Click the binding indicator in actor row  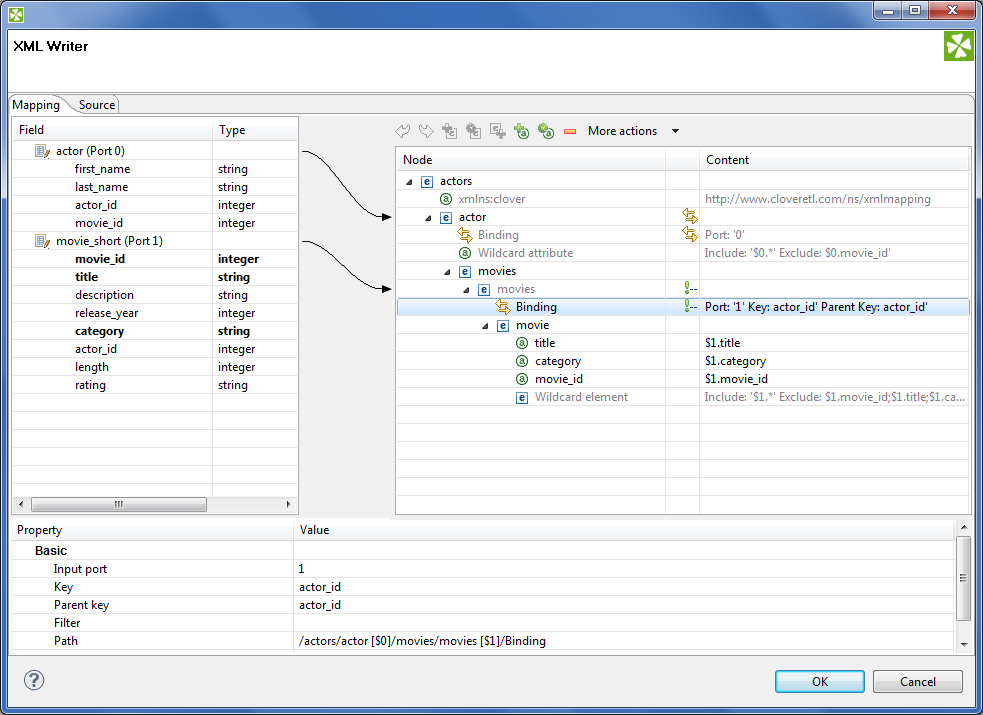coord(690,217)
